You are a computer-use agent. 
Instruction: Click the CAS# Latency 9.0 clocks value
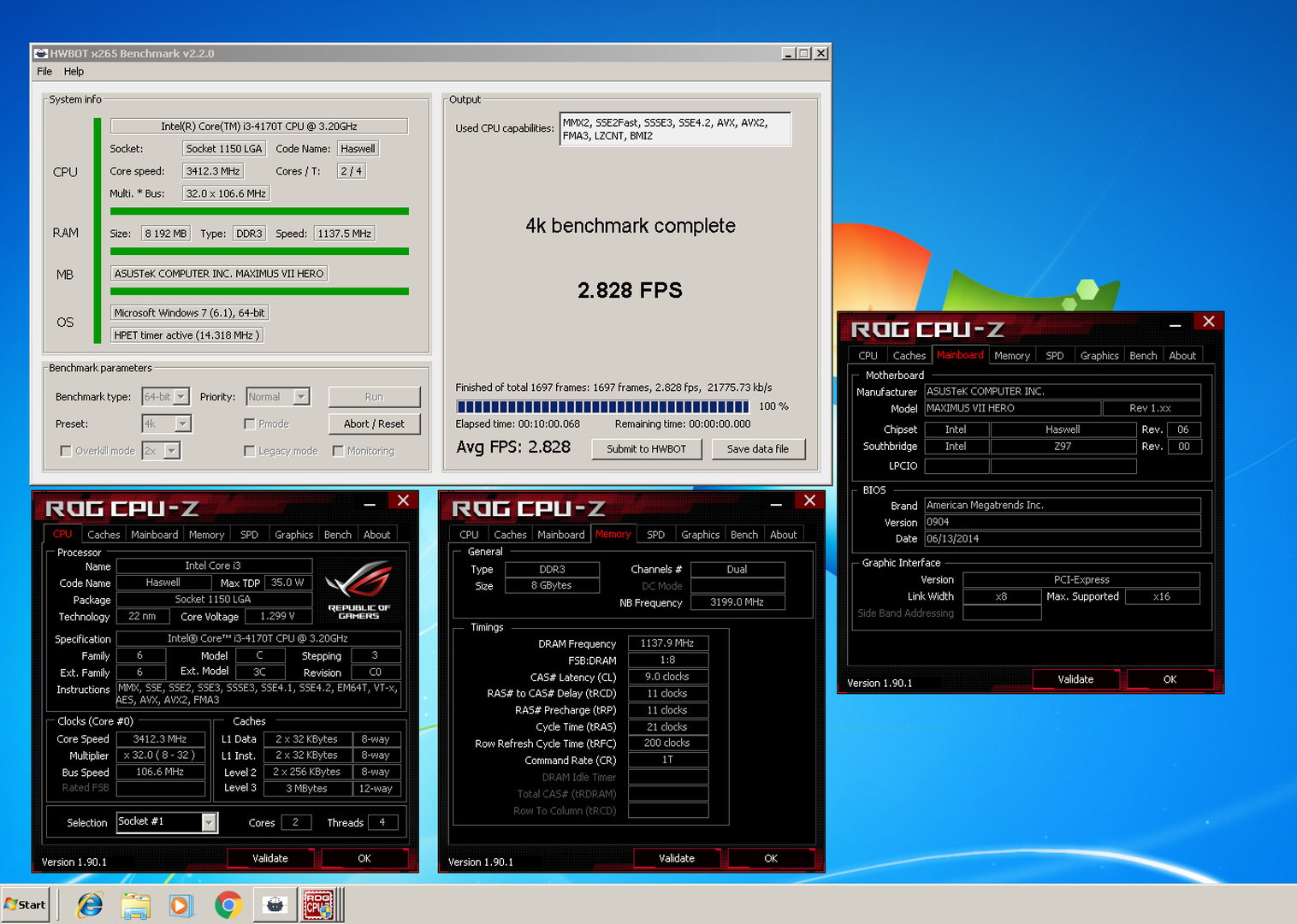point(668,677)
